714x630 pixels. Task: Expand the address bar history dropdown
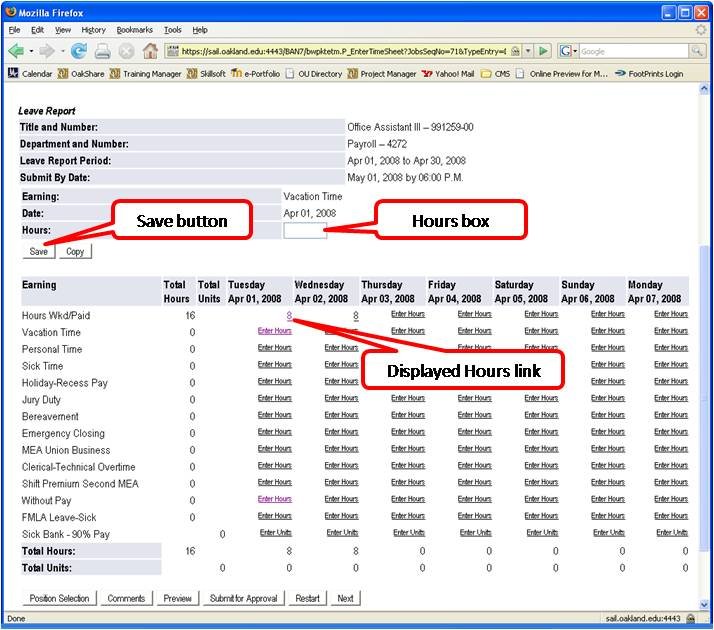tap(527, 50)
